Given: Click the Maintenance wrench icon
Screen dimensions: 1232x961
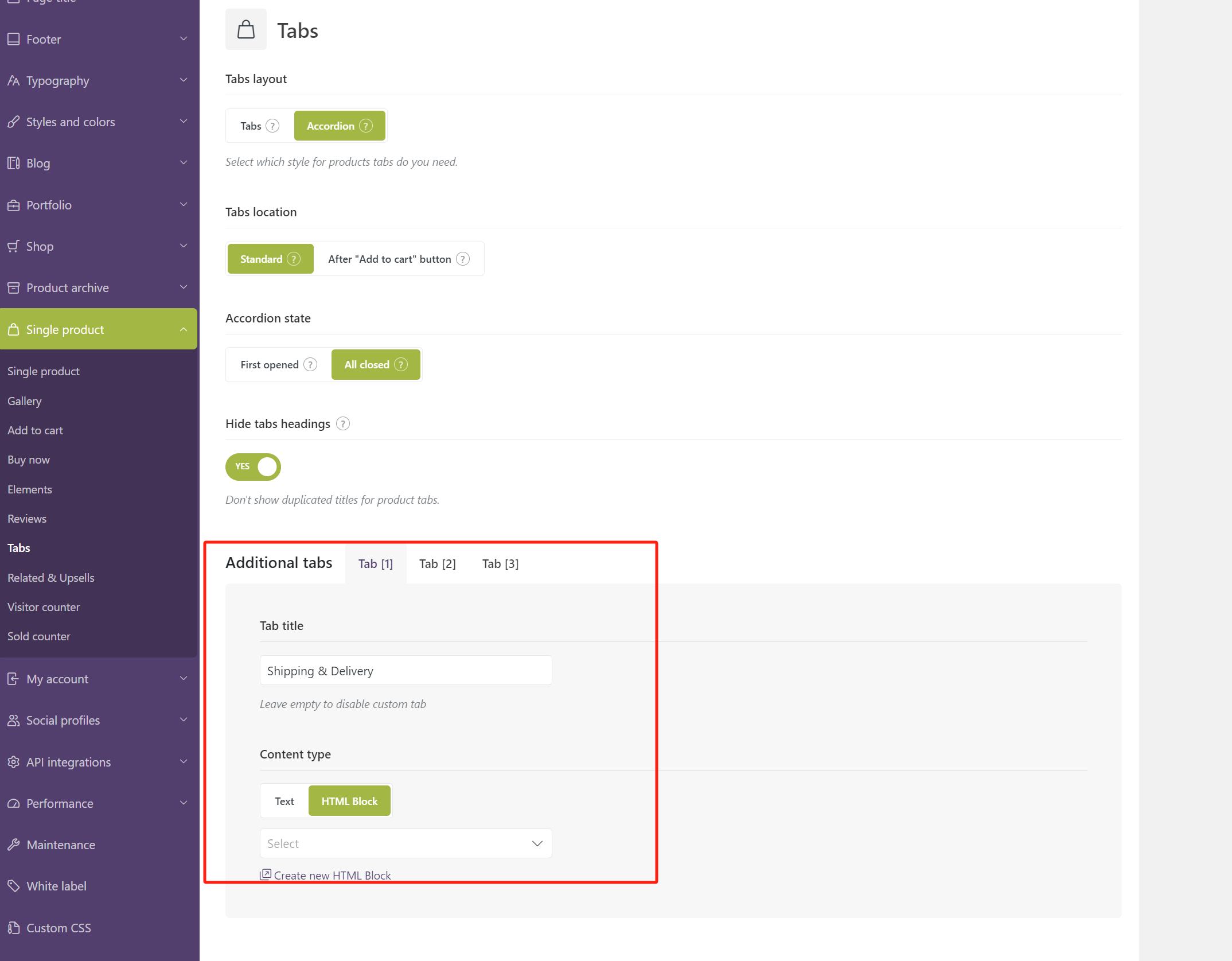Looking at the screenshot, I should click(14, 845).
